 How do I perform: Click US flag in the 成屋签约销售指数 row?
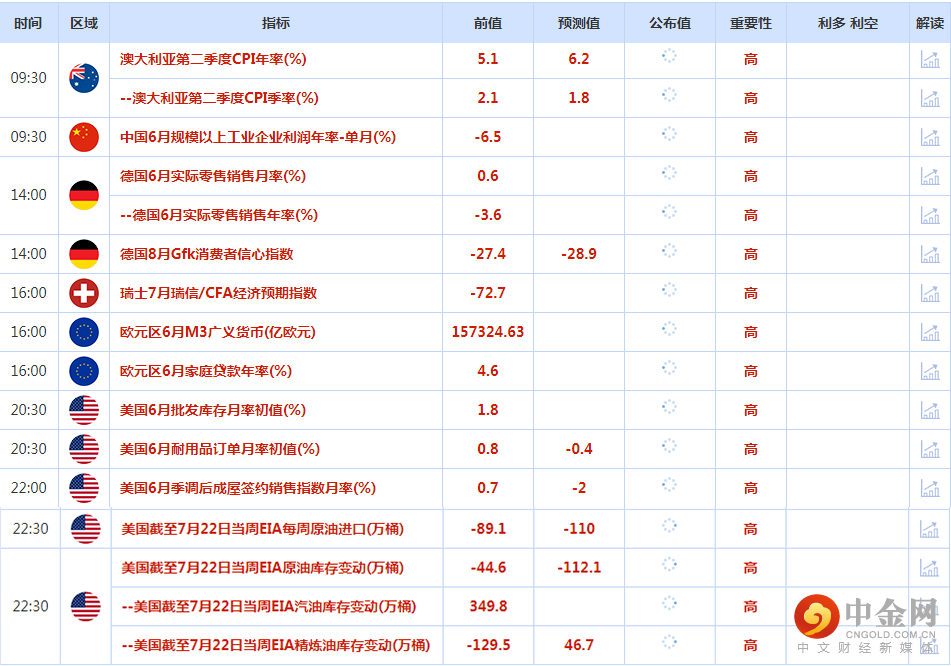click(x=84, y=488)
